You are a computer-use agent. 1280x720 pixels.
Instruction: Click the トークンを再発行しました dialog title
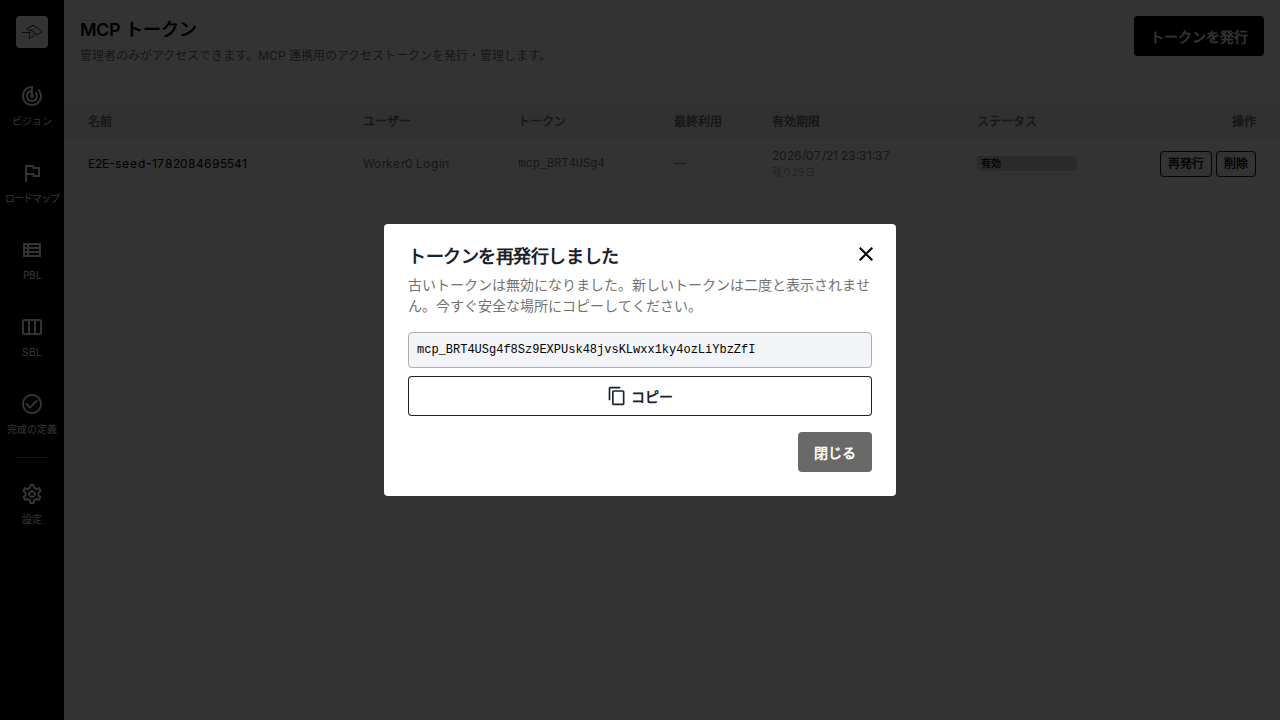[x=514, y=255]
